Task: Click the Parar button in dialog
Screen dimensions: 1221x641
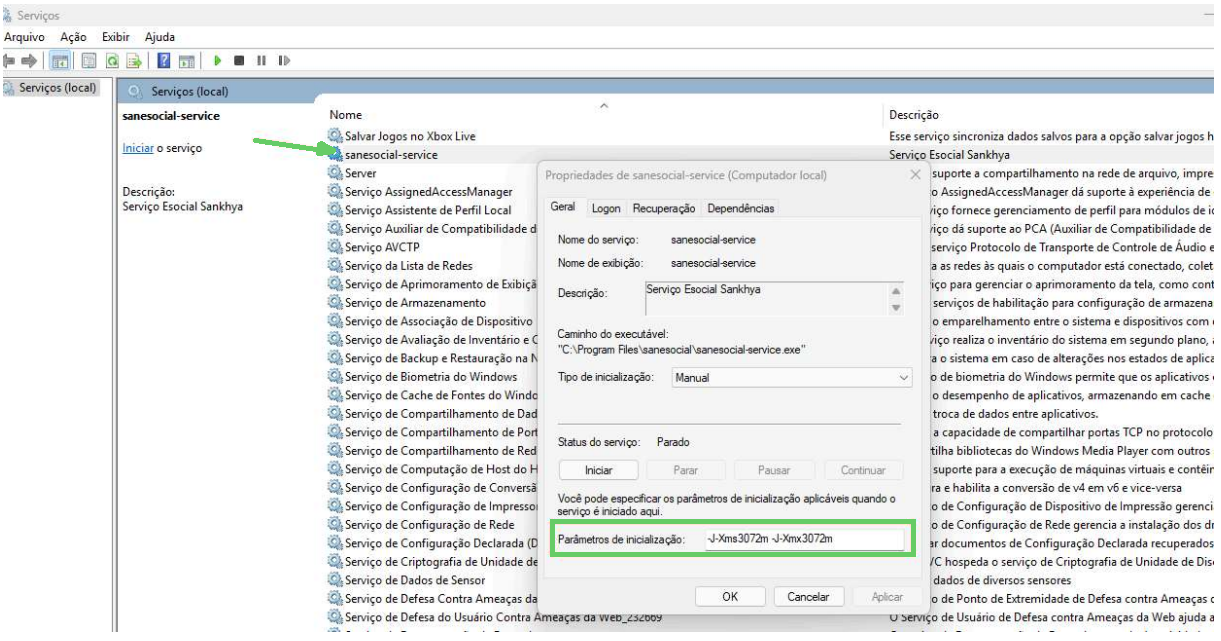Action: (686, 470)
